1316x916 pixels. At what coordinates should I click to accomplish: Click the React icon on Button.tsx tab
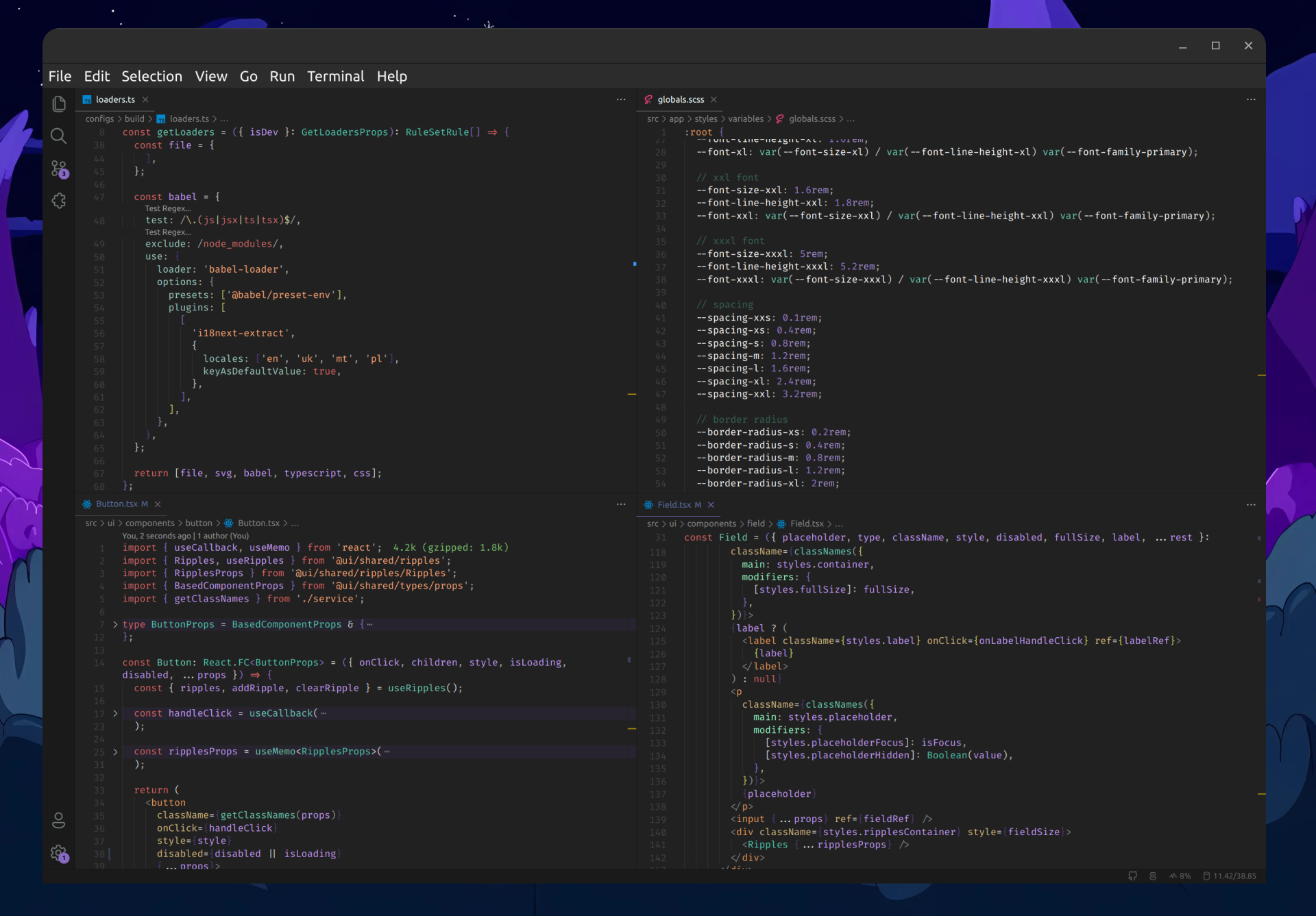point(87,504)
